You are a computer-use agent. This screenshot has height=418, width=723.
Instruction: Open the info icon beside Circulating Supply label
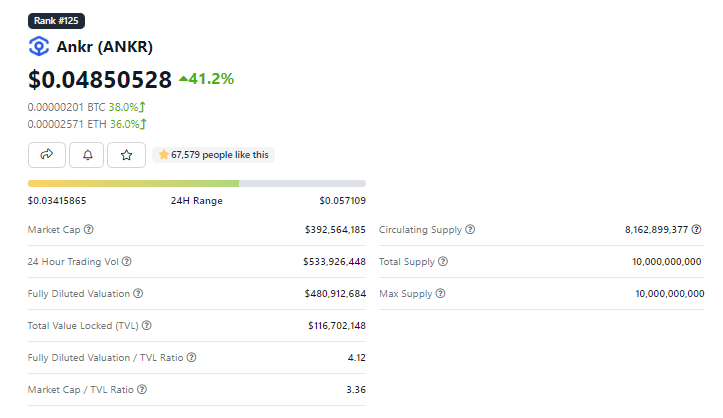[470, 229]
